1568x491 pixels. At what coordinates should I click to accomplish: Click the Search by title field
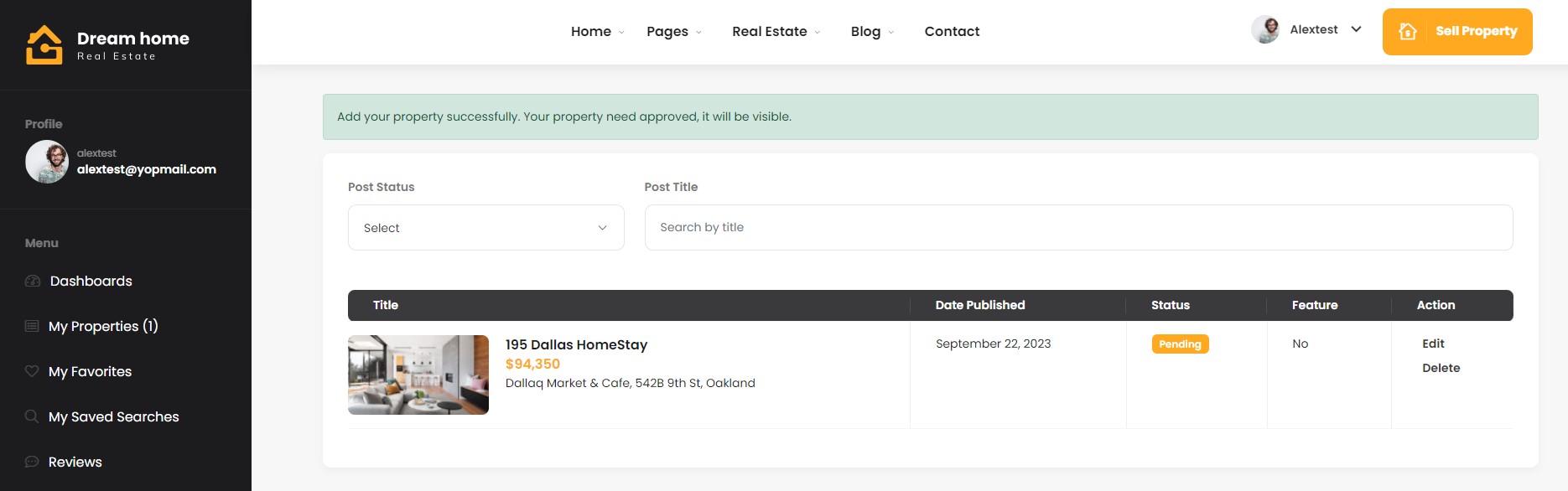1078,228
